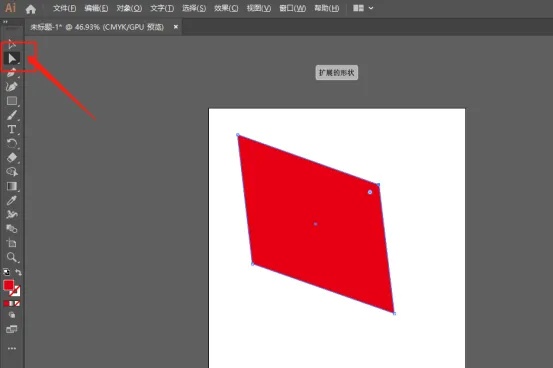The height and width of the screenshot is (368, 553).
Task: Select the Eyedropper tool
Action: pyautogui.click(x=12, y=200)
